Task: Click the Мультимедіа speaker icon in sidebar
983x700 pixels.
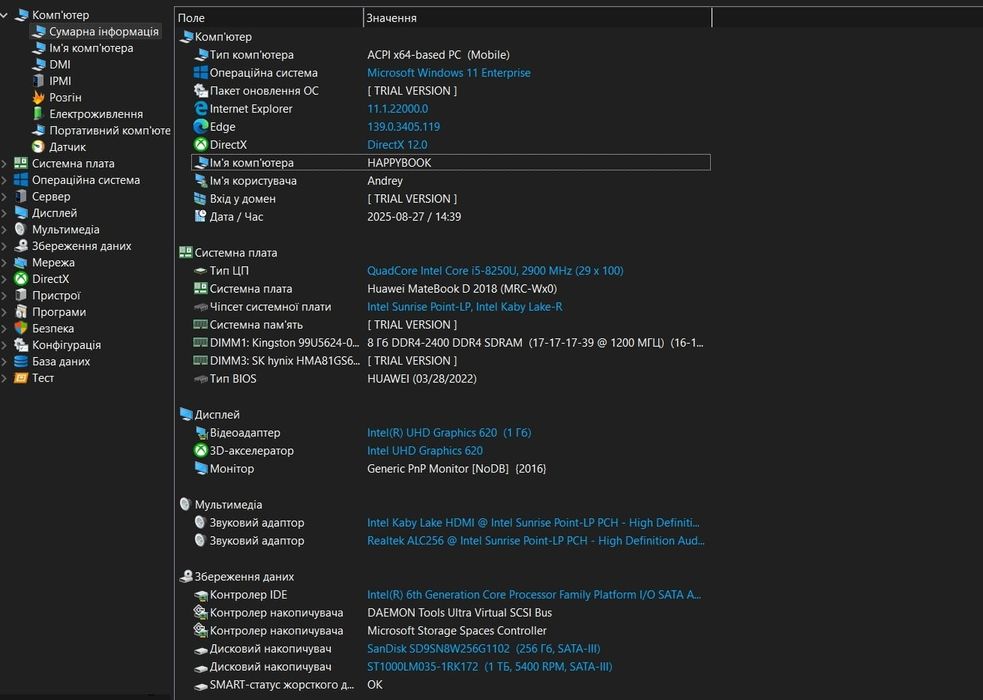Action: click(21, 229)
